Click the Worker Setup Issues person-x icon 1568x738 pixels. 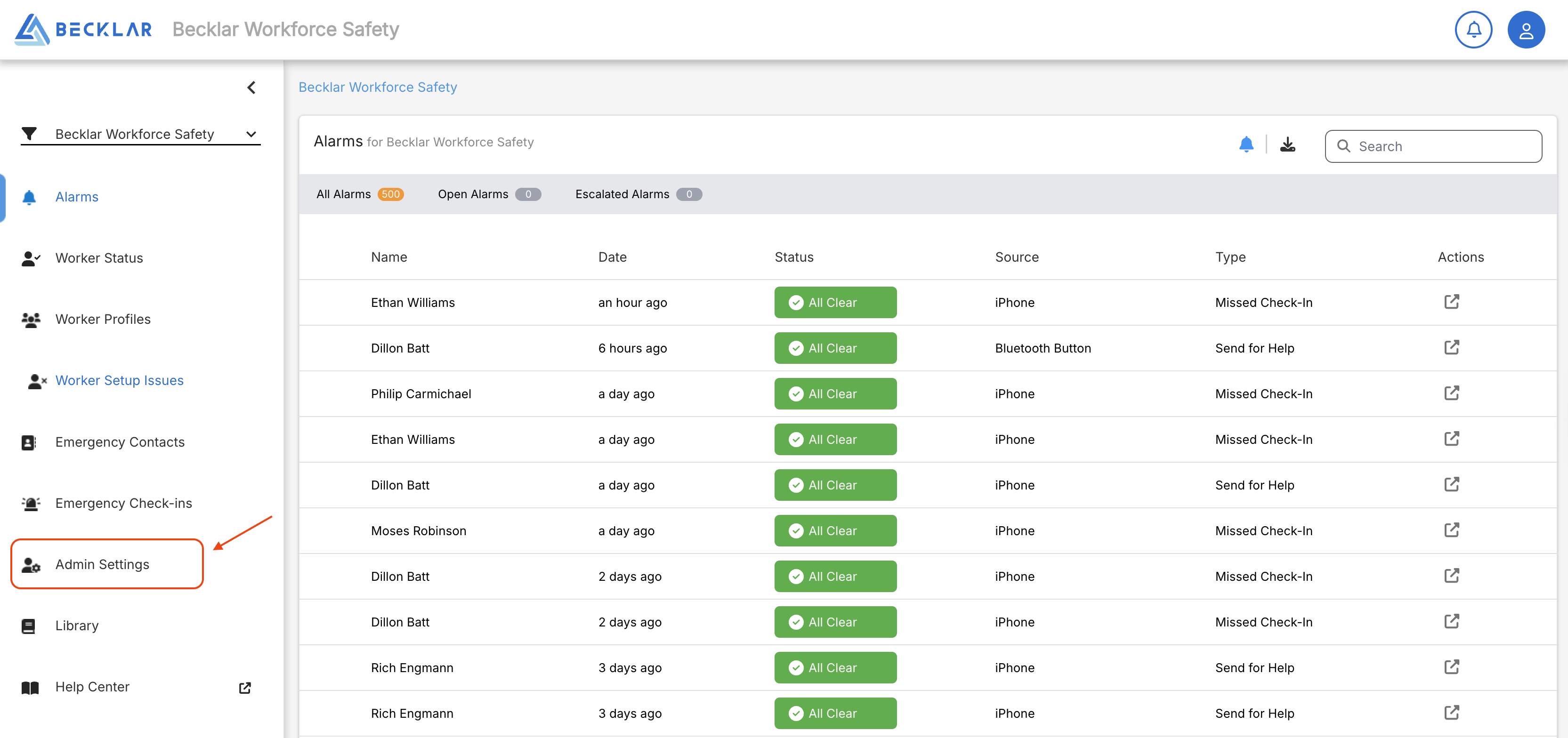(x=37, y=381)
